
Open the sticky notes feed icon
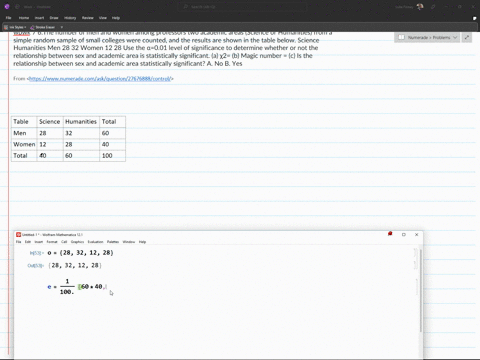point(474,18)
